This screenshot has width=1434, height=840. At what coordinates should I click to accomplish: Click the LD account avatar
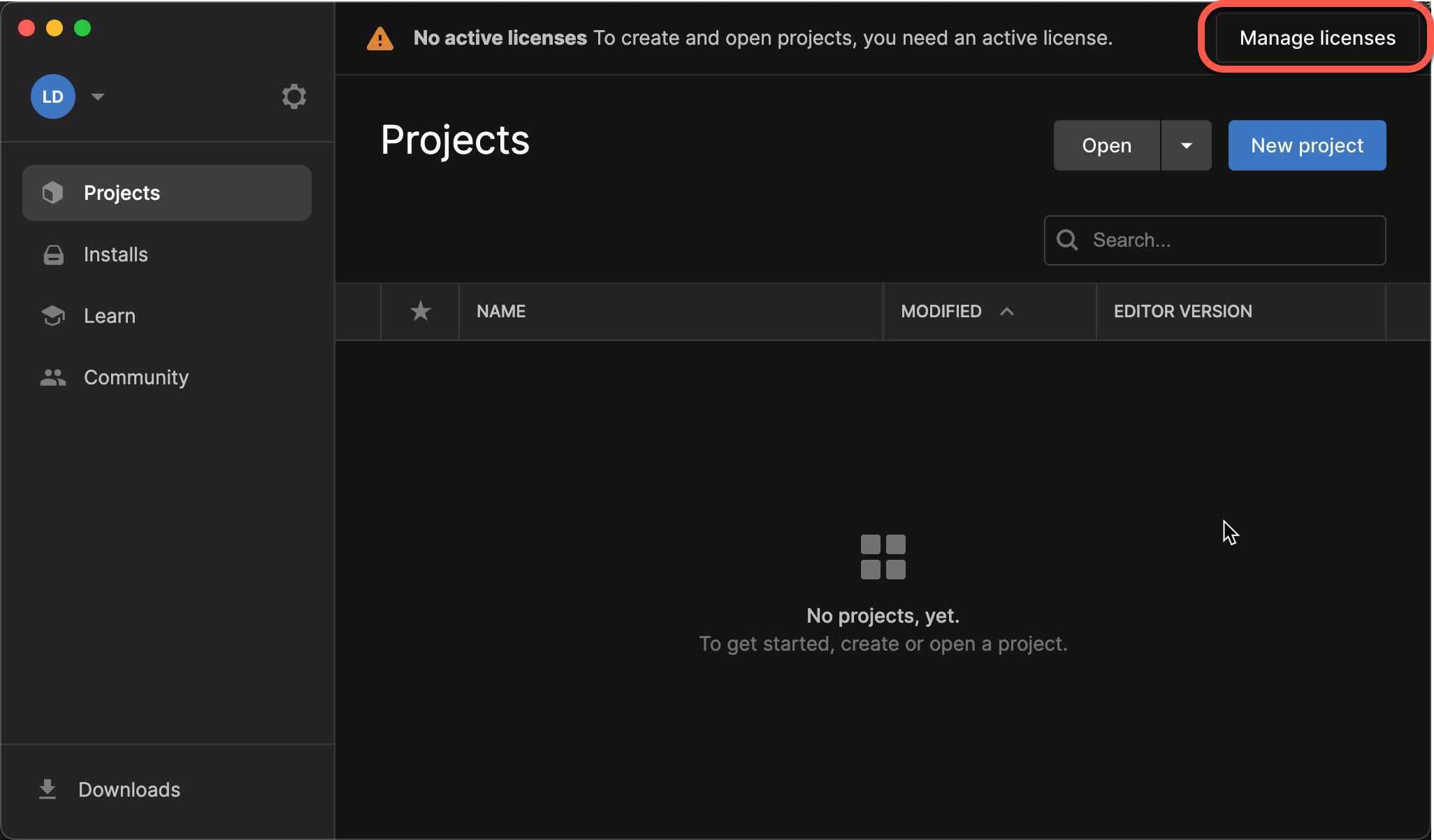click(53, 96)
